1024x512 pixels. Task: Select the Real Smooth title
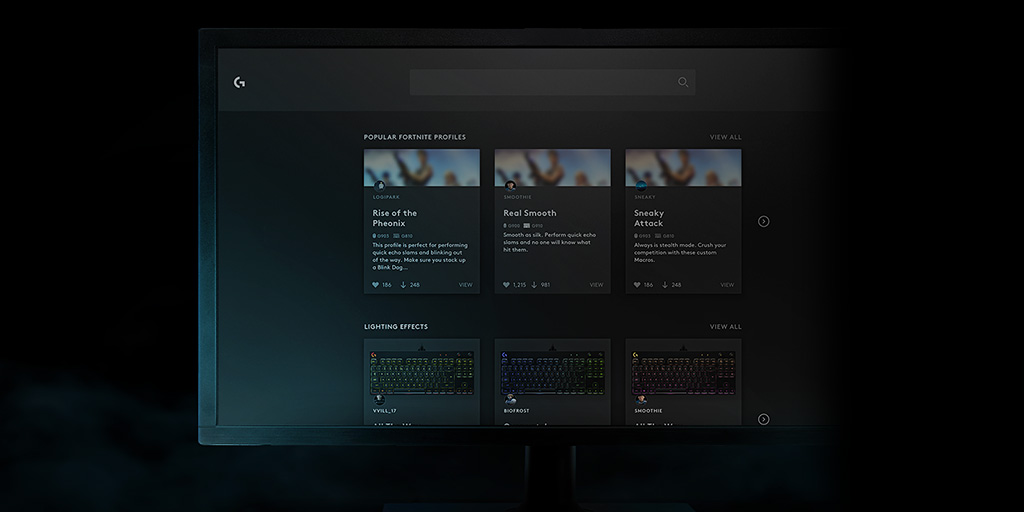point(530,213)
